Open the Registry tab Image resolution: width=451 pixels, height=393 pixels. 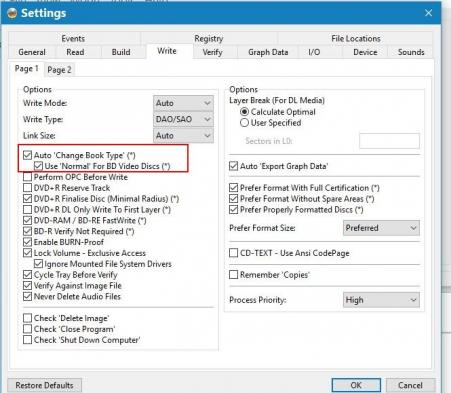pyautogui.click(x=209, y=39)
